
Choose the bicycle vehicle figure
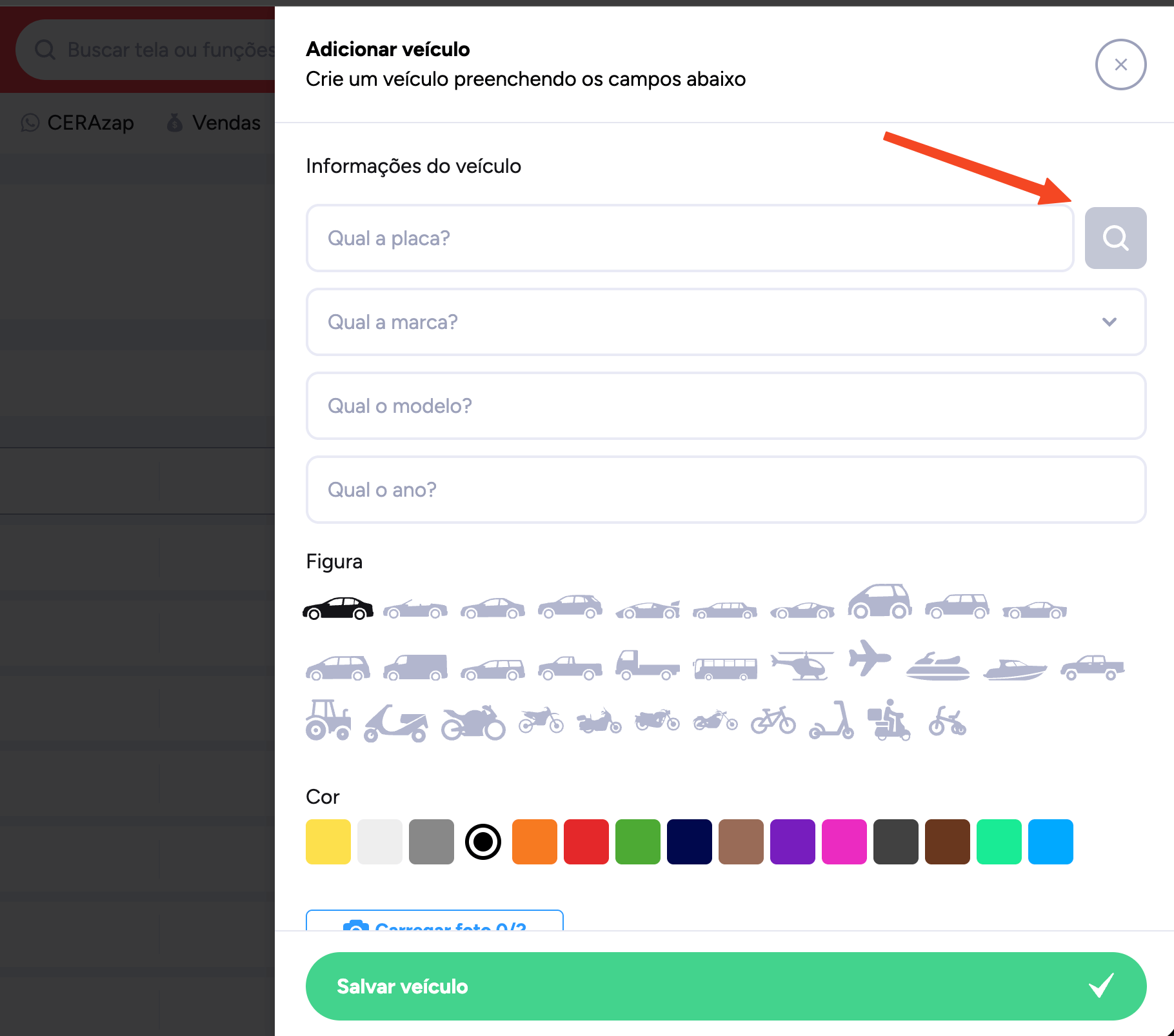[x=773, y=721]
